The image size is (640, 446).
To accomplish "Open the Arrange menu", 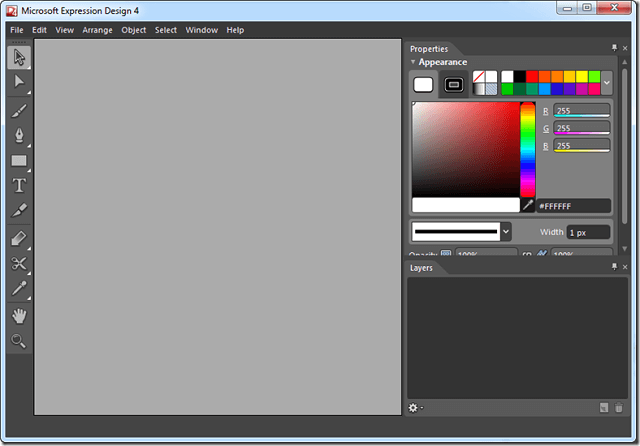I will [98, 30].
